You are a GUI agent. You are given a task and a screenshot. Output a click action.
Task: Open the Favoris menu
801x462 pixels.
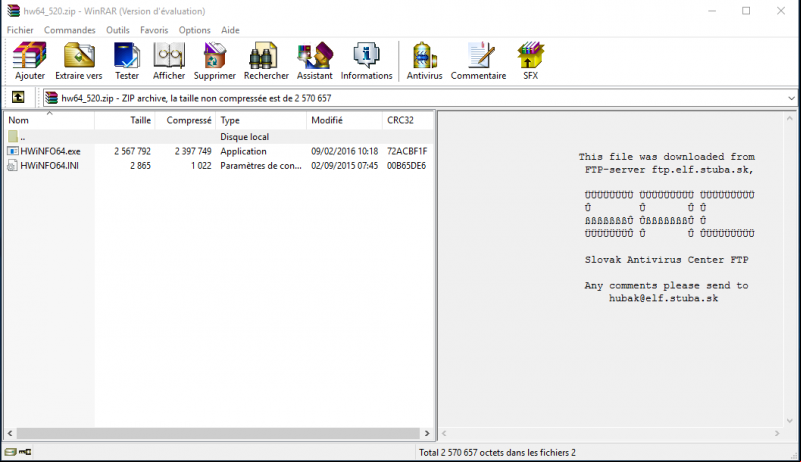pos(154,30)
